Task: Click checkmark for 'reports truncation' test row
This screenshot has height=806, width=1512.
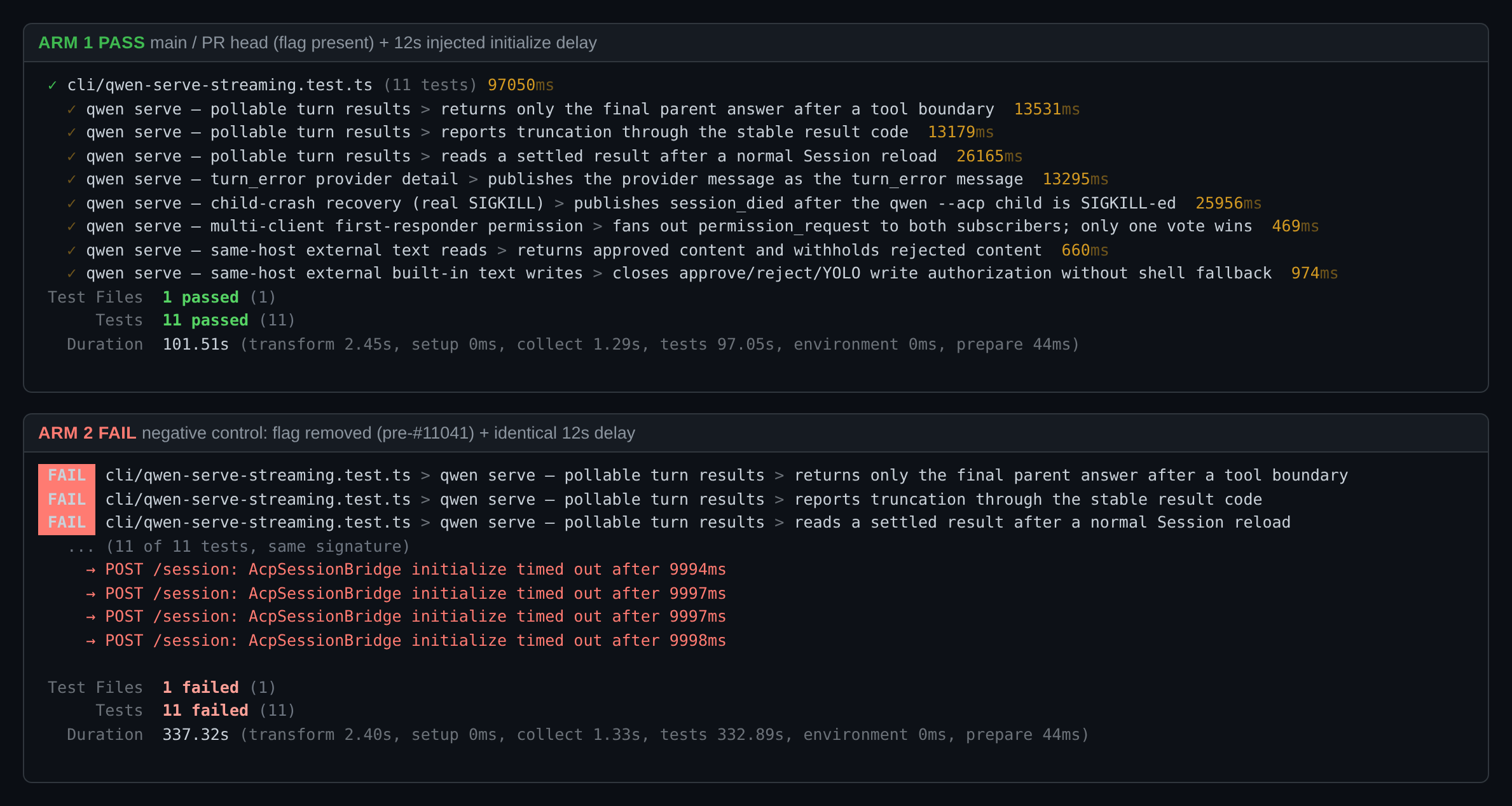Action: pos(72,132)
